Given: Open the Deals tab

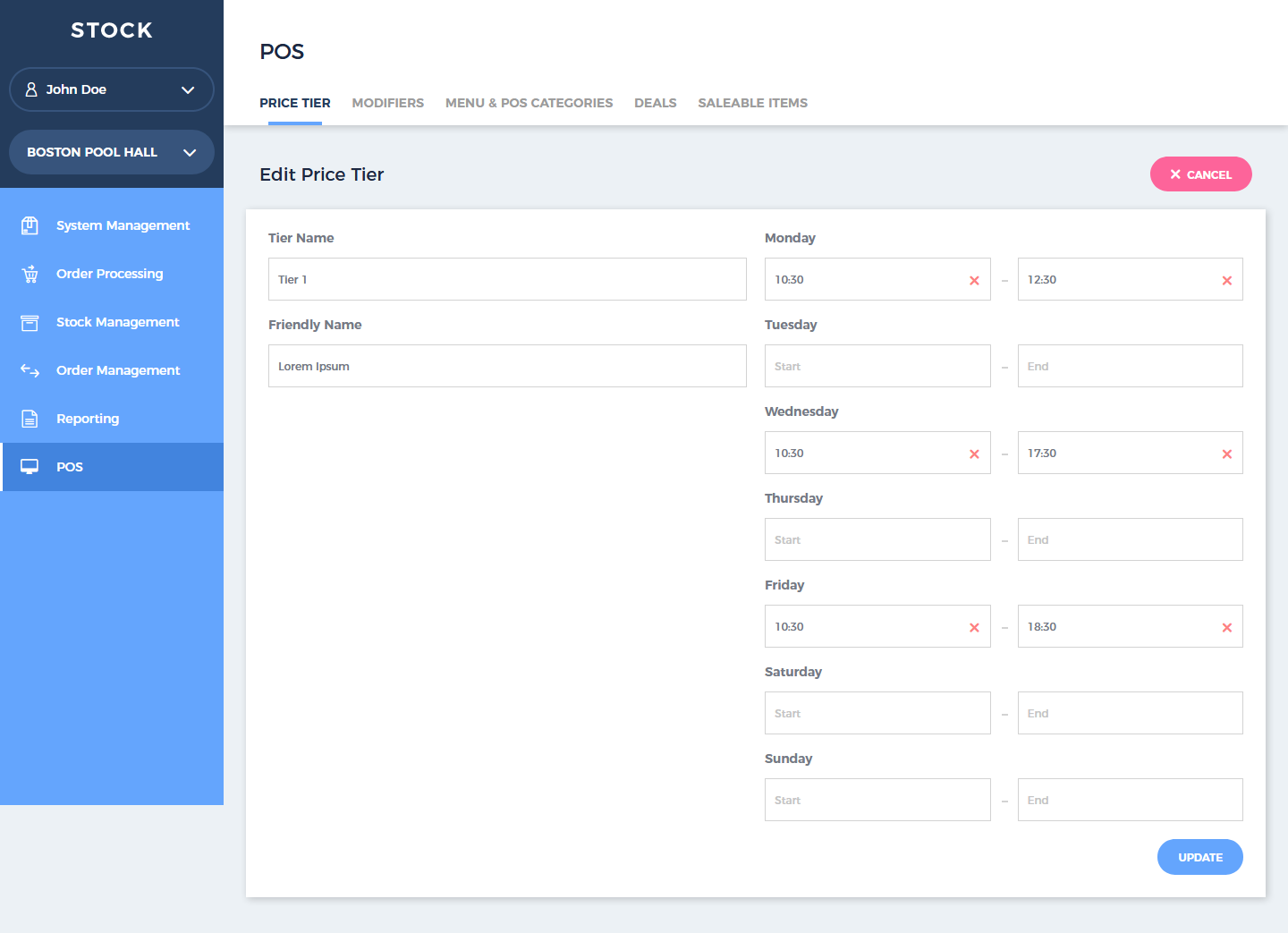Looking at the screenshot, I should [655, 103].
